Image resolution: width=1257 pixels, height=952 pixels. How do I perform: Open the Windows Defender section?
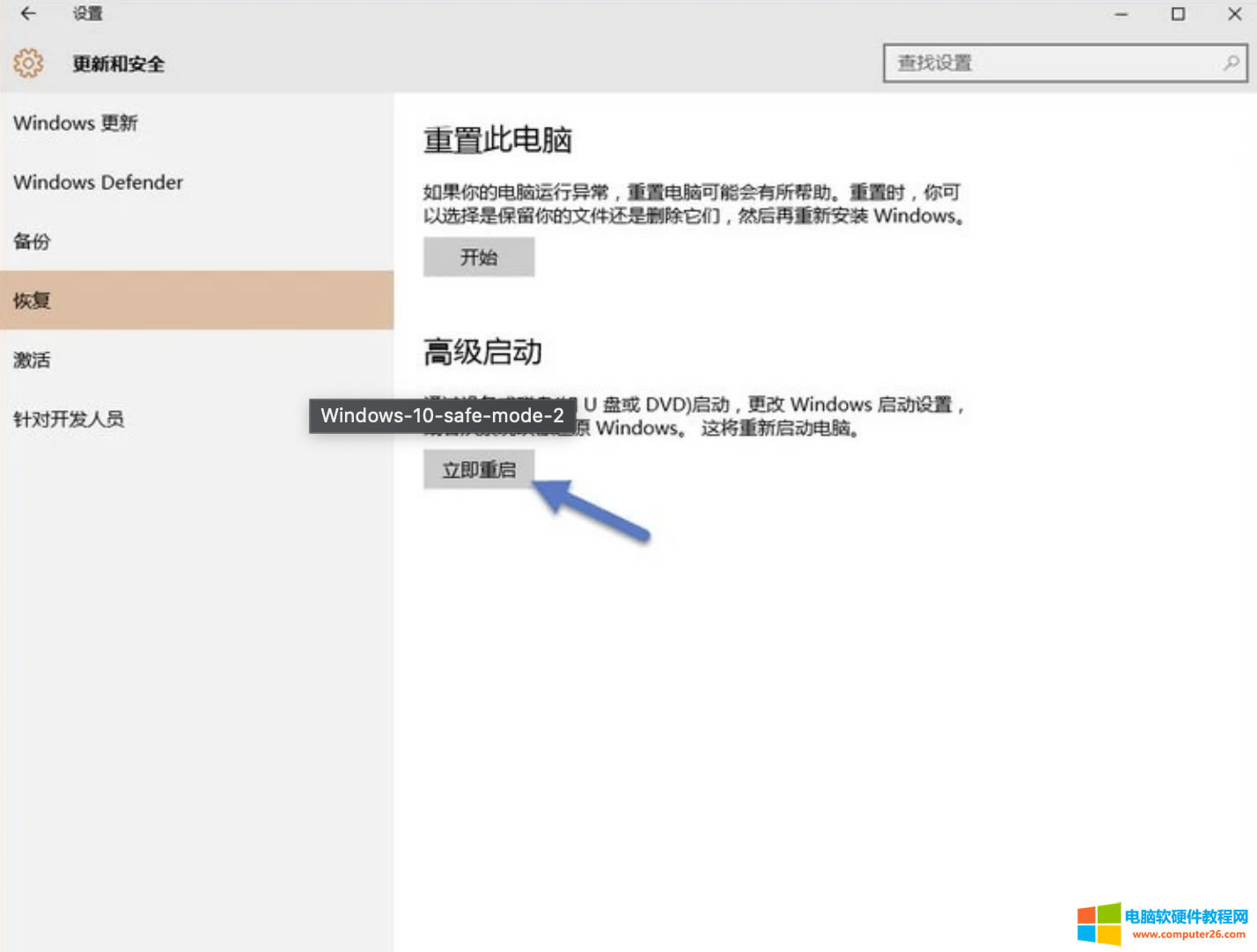click(x=196, y=182)
